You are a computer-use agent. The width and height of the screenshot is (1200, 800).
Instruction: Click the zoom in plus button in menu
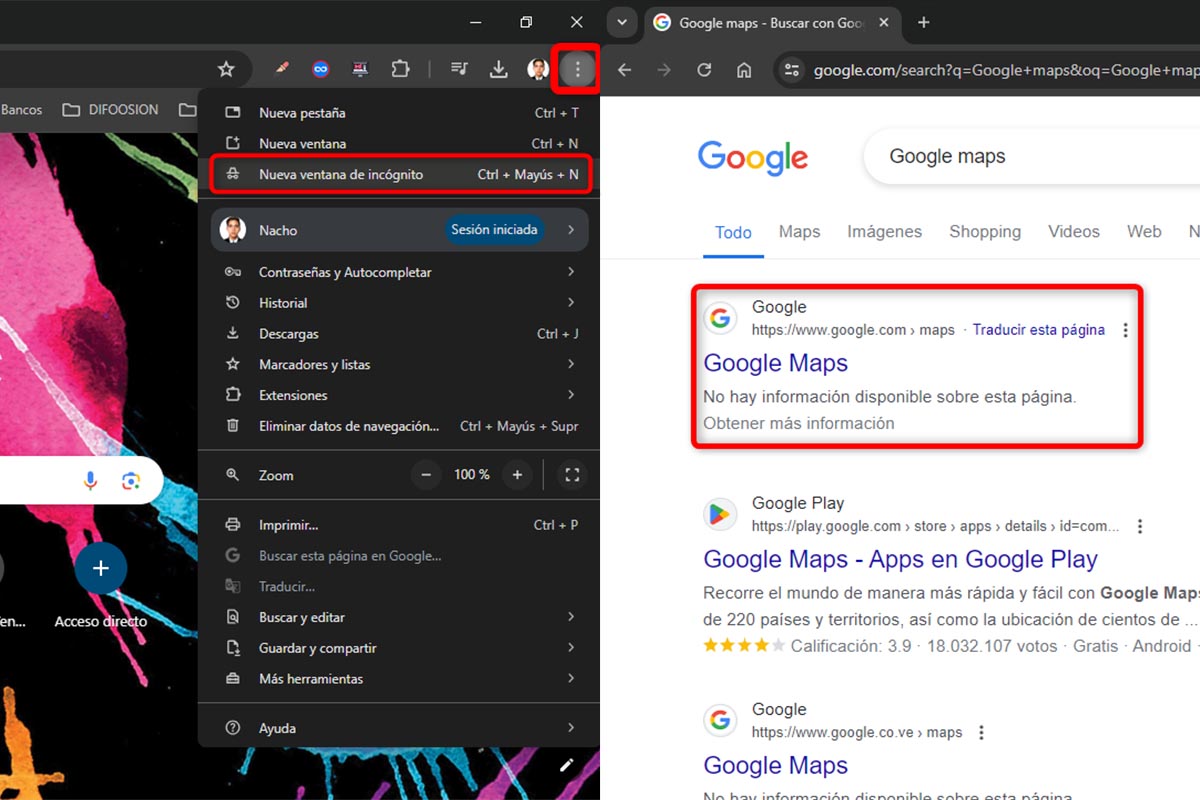517,475
